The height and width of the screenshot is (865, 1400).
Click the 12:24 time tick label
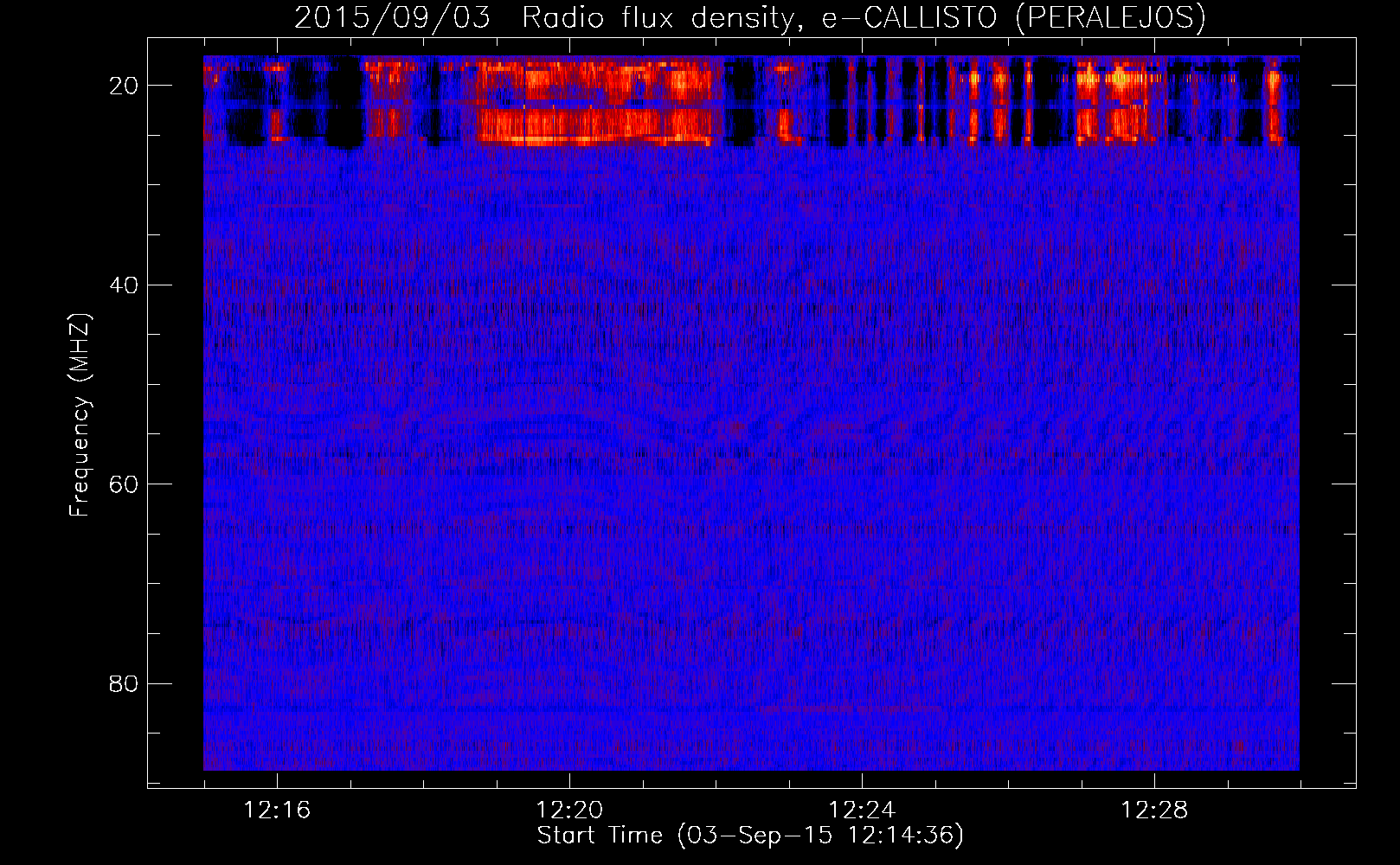coord(862,811)
